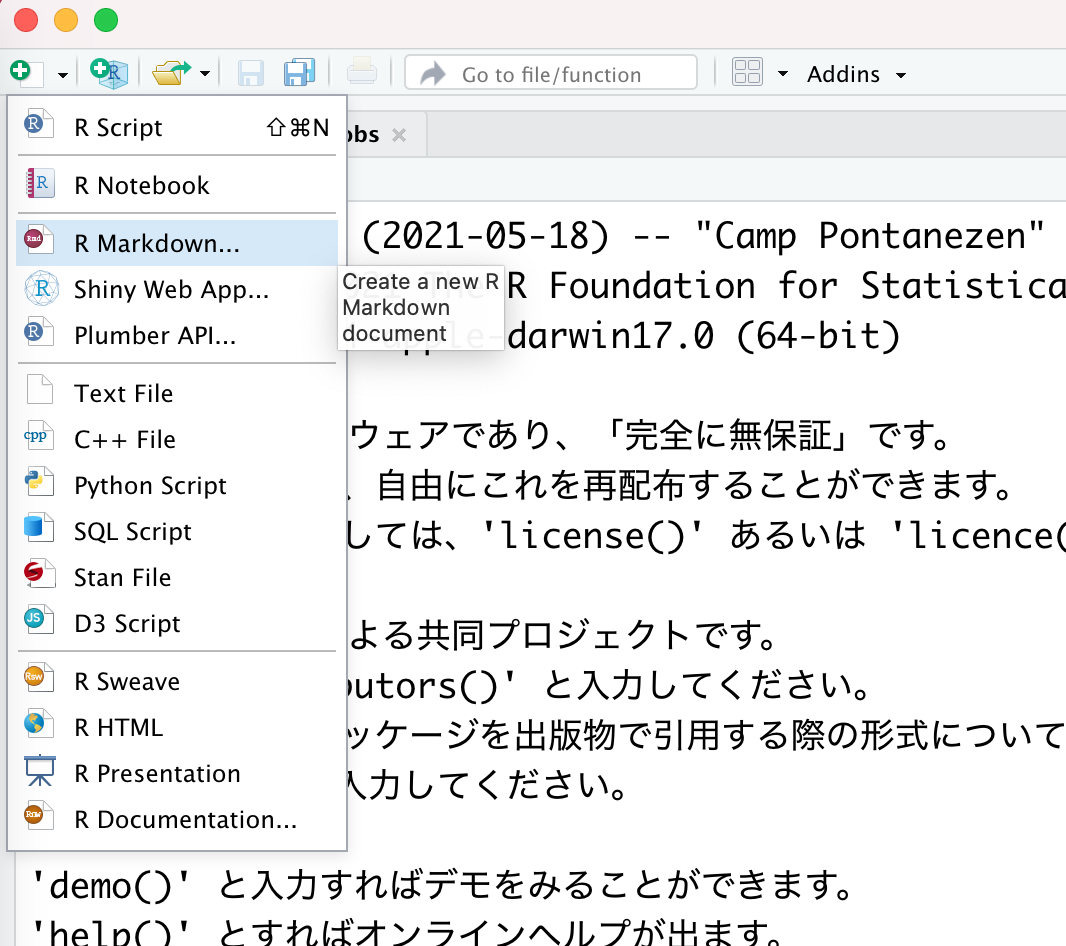Close the Jobs tab

pyautogui.click(x=399, y=135)
